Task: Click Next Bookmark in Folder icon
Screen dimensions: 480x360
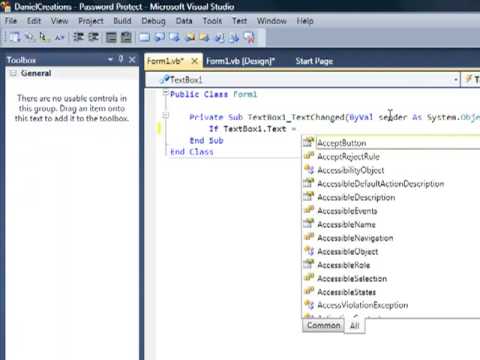Action: tap(204, 37)
